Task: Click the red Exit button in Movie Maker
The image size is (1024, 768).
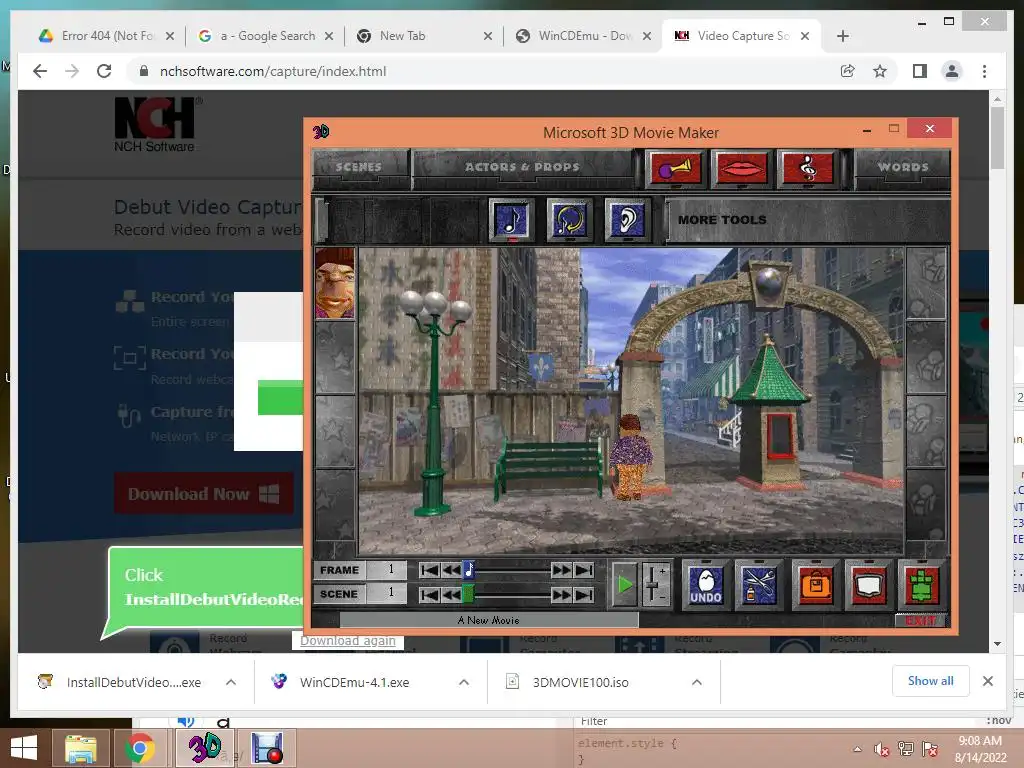Action: coord(921,620)
